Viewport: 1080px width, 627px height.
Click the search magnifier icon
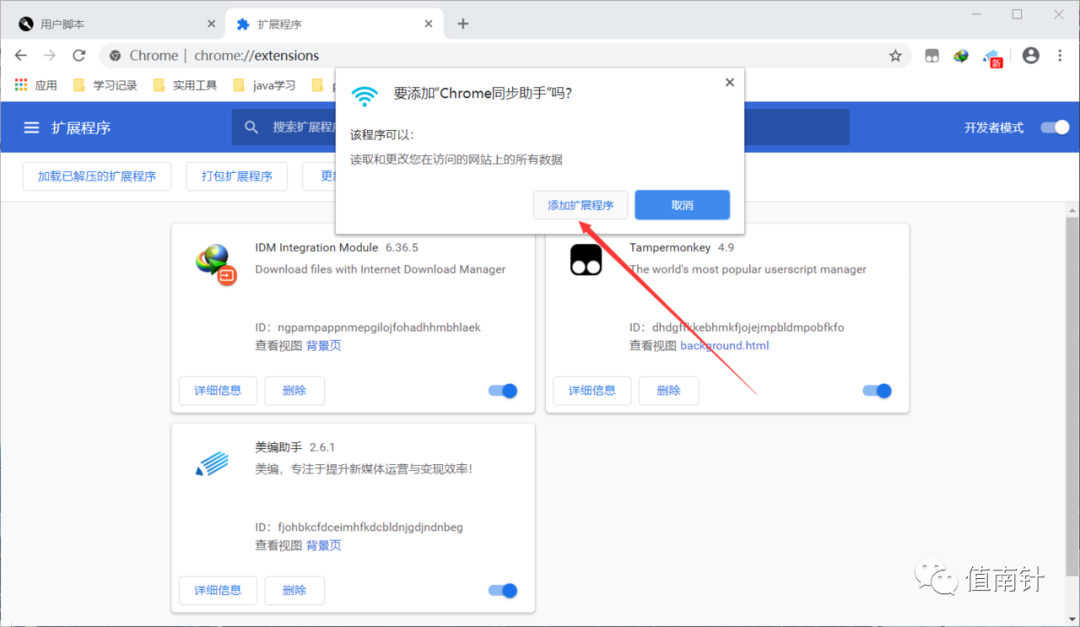(x=251, y=127)
